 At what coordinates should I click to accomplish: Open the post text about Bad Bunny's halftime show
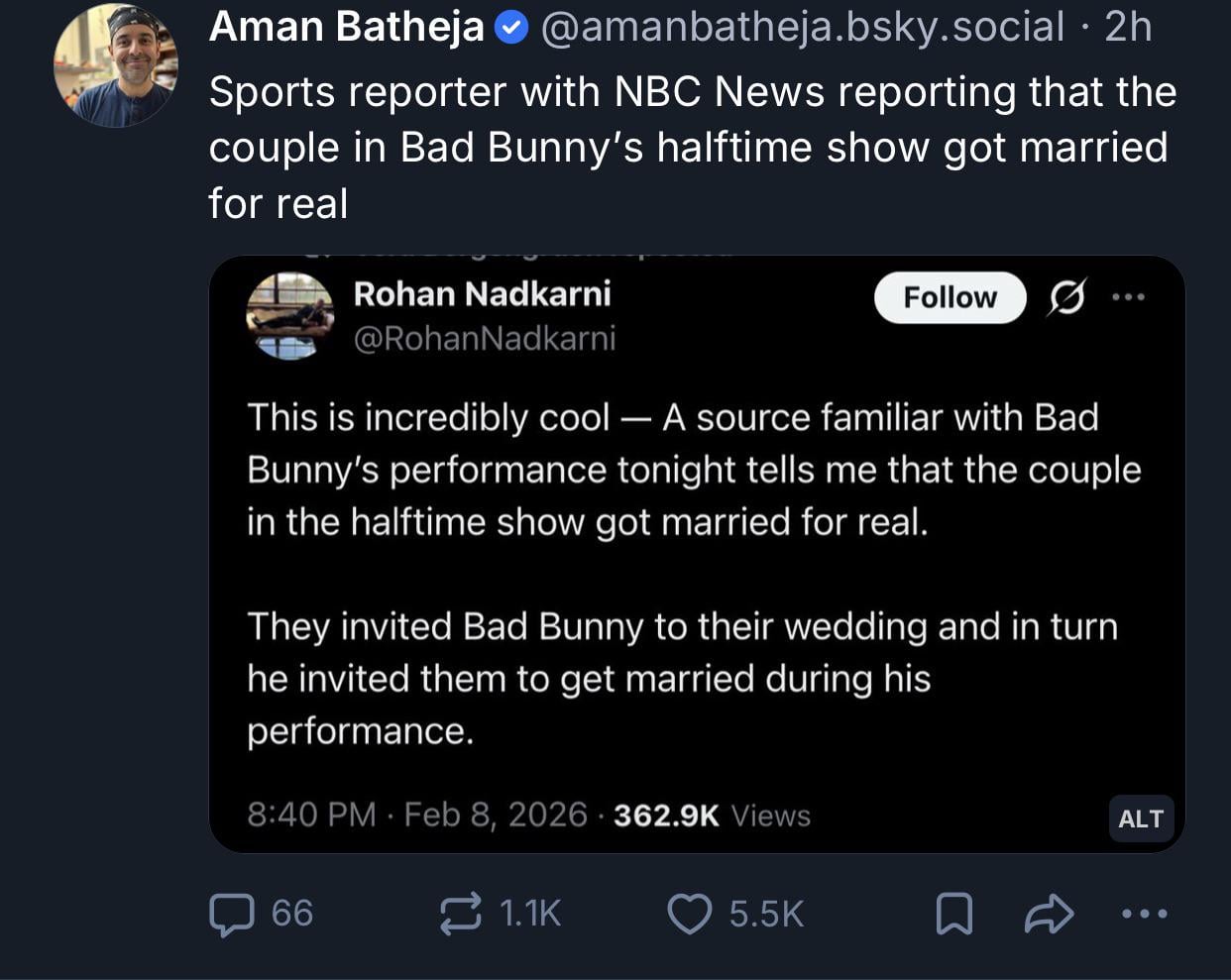click(x=691, y=147)
